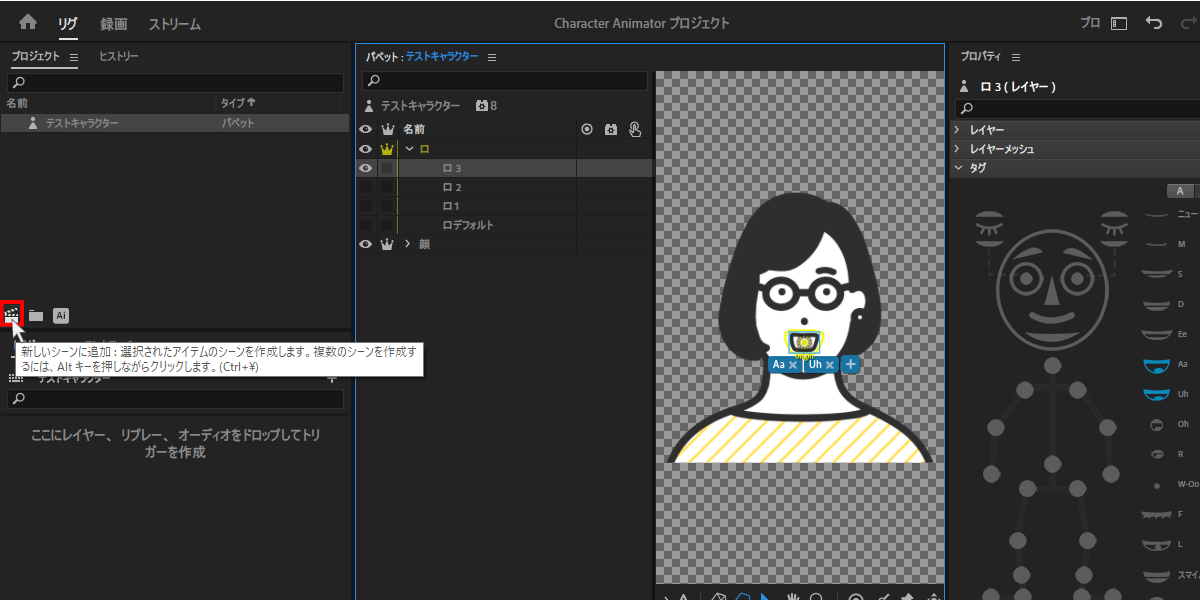Click the 名前 column header in Project panel

point(17,103)
